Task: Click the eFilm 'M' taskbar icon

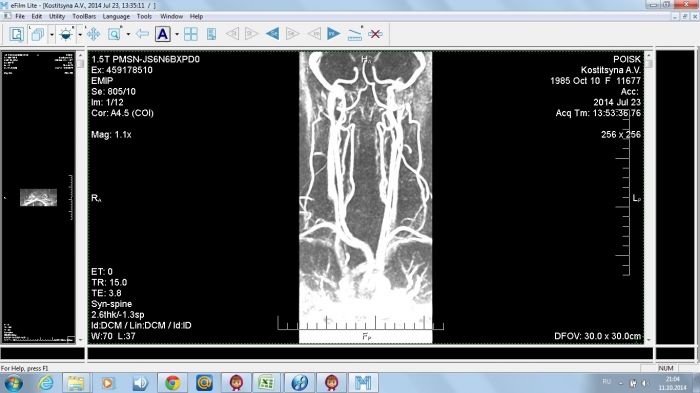Action: click(362, 383)
